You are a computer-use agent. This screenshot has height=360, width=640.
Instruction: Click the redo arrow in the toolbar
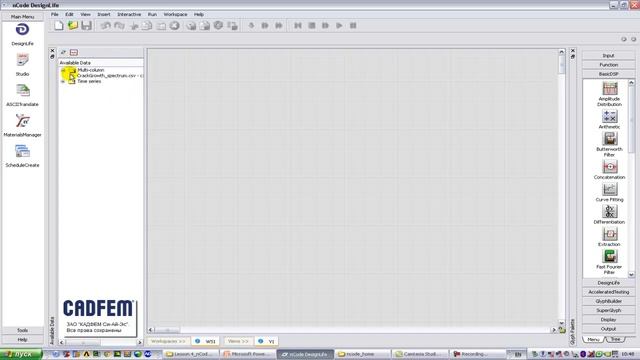pyautogui.click(x=119, y=26)
